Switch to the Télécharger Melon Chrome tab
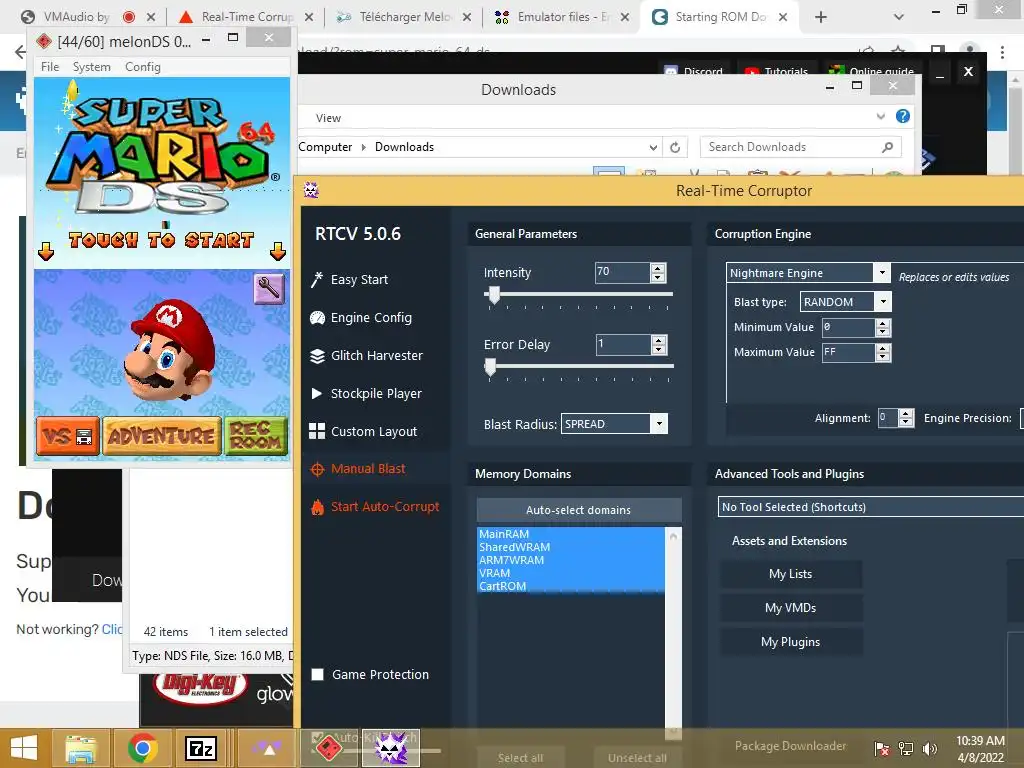The height and width of the screenshot is (768, 1024). pos(403,17)
